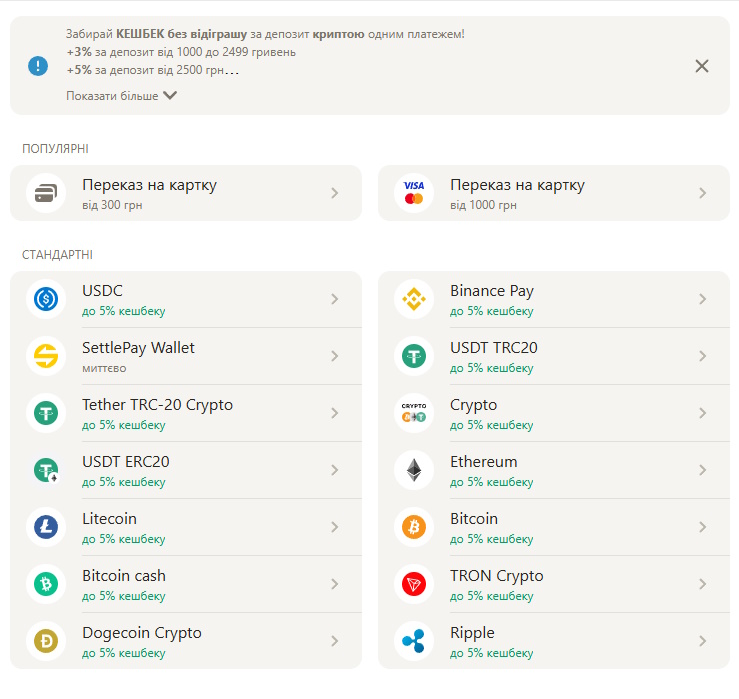Screen dimensions: 739x699
Task: Open the Dogecoin Crypto row chevron
Action: (x=335, y=641)
